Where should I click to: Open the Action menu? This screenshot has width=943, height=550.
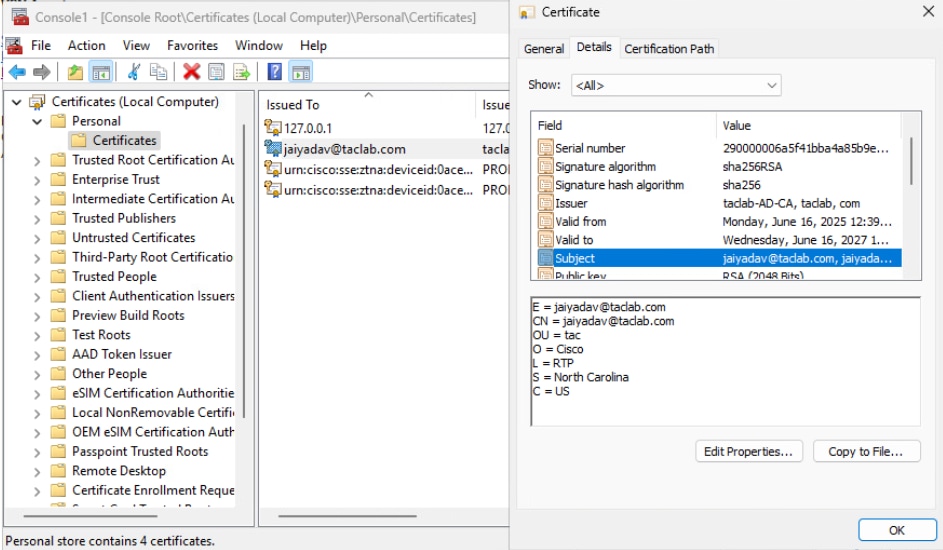[x=87, y=46]
